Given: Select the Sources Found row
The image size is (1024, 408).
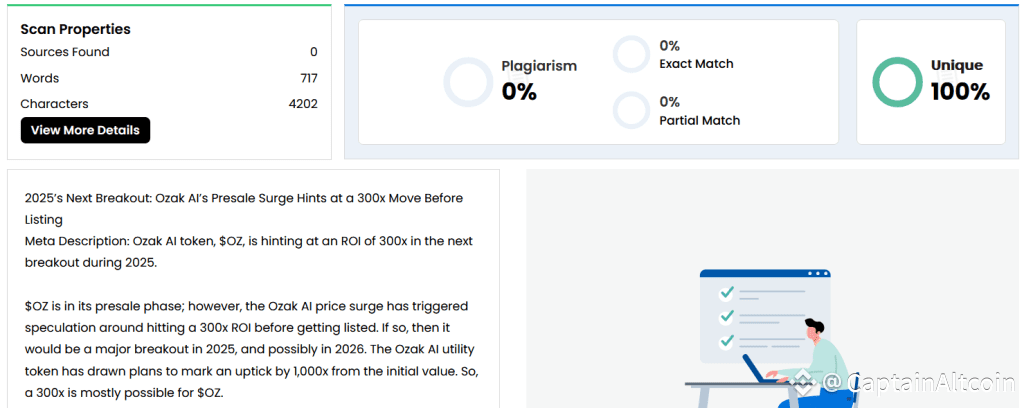Looking at the screenshot, I should 169,52.
